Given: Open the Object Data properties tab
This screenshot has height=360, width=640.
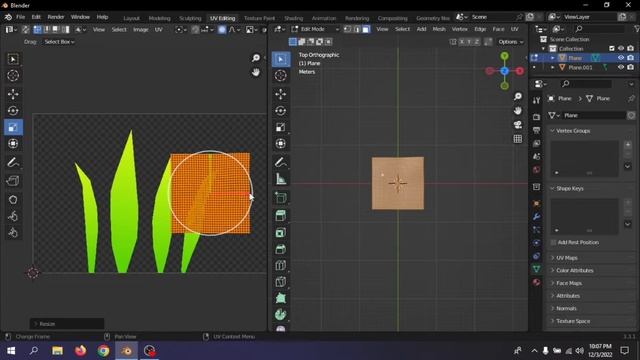Looking at the screenshot, I should point(536,269).
